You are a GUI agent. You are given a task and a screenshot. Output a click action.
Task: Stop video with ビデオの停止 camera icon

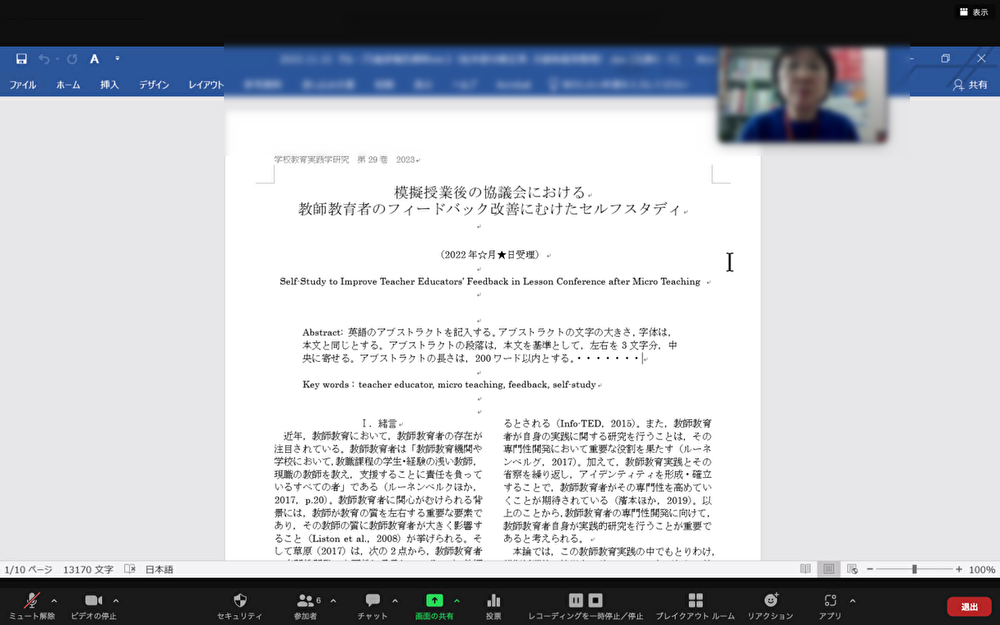(94, 605)
